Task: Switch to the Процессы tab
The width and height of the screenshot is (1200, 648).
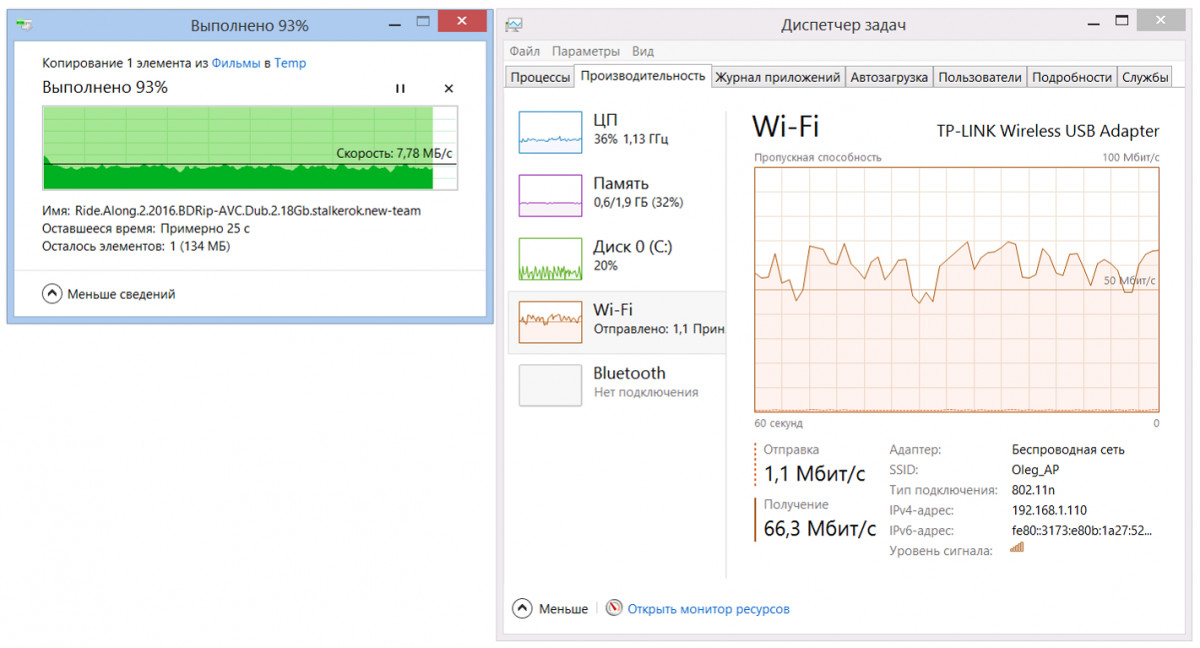Action: (540, 77)
